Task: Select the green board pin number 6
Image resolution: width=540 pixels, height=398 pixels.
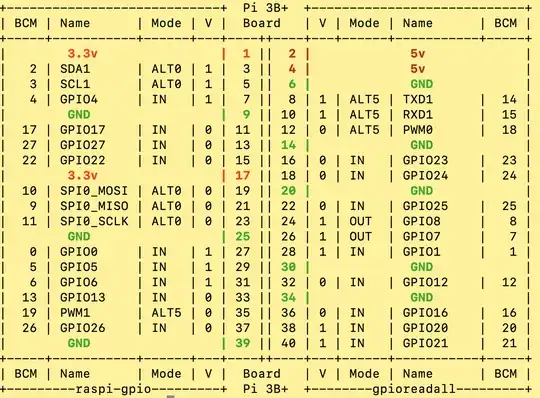Action: click(x=292, y=84)
